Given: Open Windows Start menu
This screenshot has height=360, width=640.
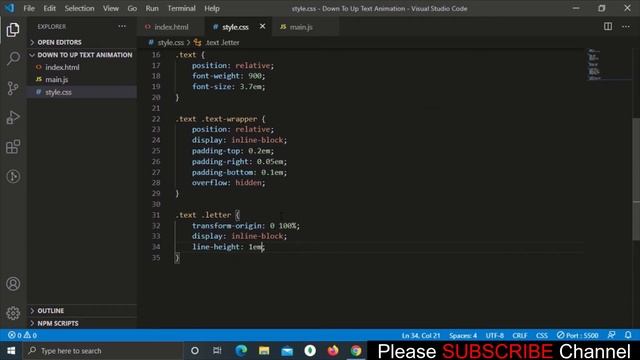Looking at the screenshot, I should (x=11, y=351).
